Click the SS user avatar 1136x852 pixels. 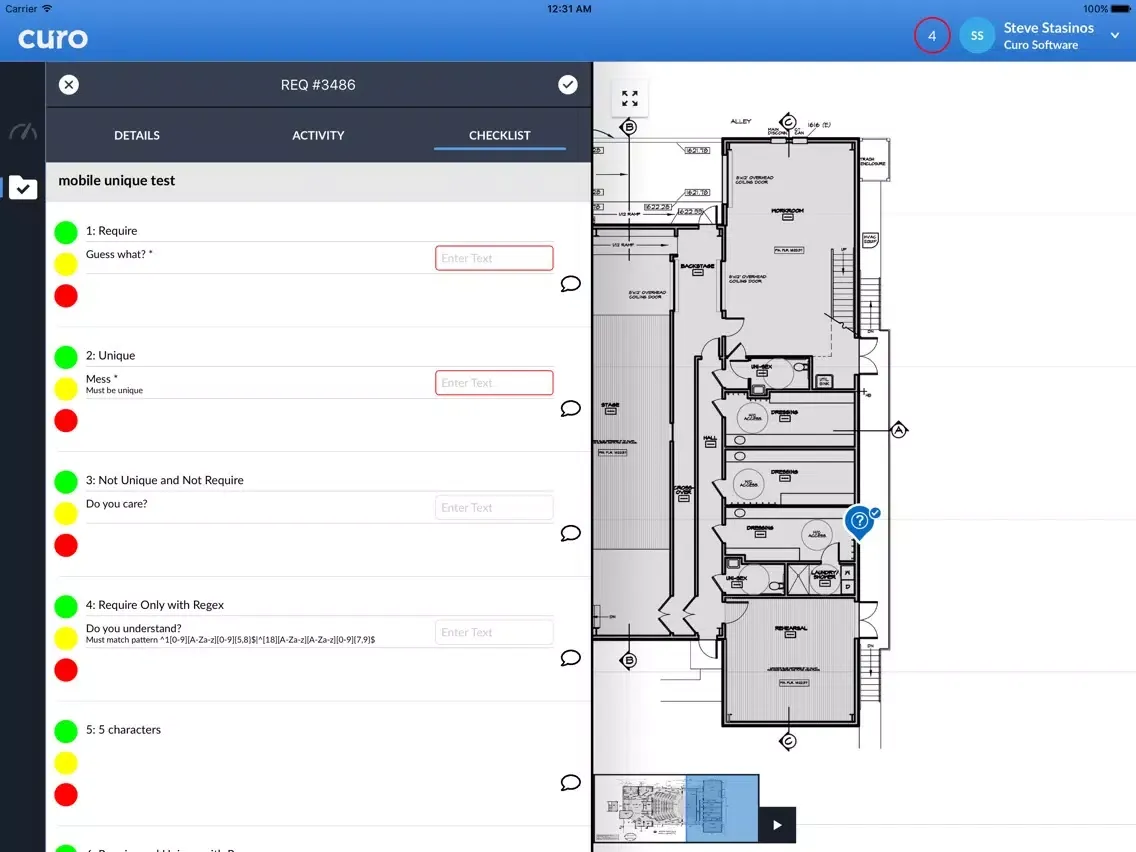pos(977,36)
